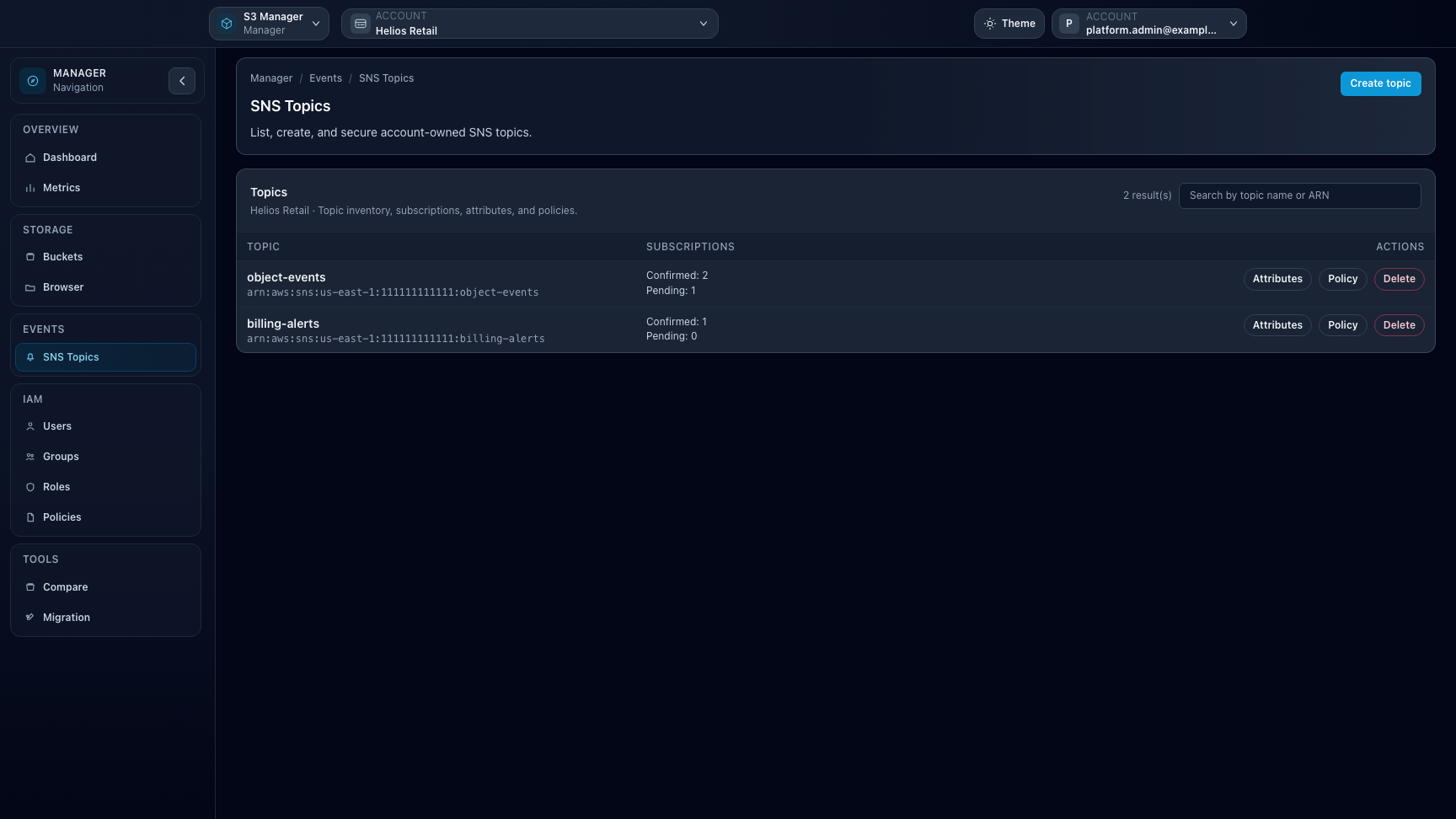Click Manager in the breadcrumb trail
The width and height of the screenshot is (1456, 819).
[270, 78]
